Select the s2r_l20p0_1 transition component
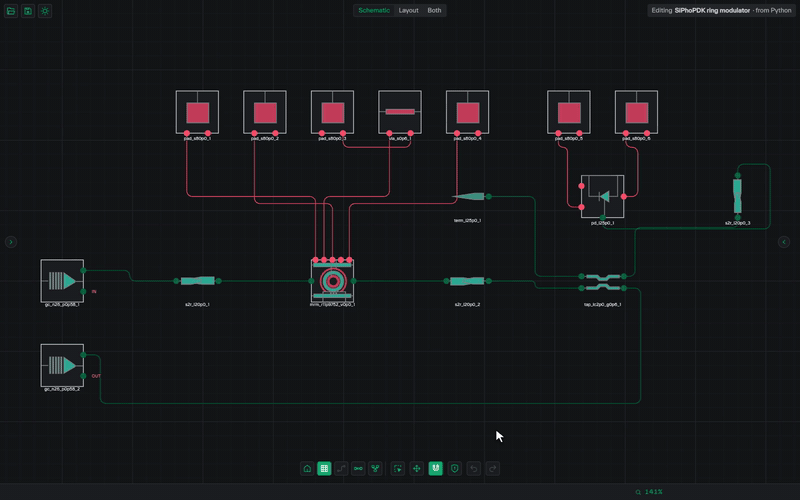This screenshot has height=500, width=800. (x=197, y=281)
